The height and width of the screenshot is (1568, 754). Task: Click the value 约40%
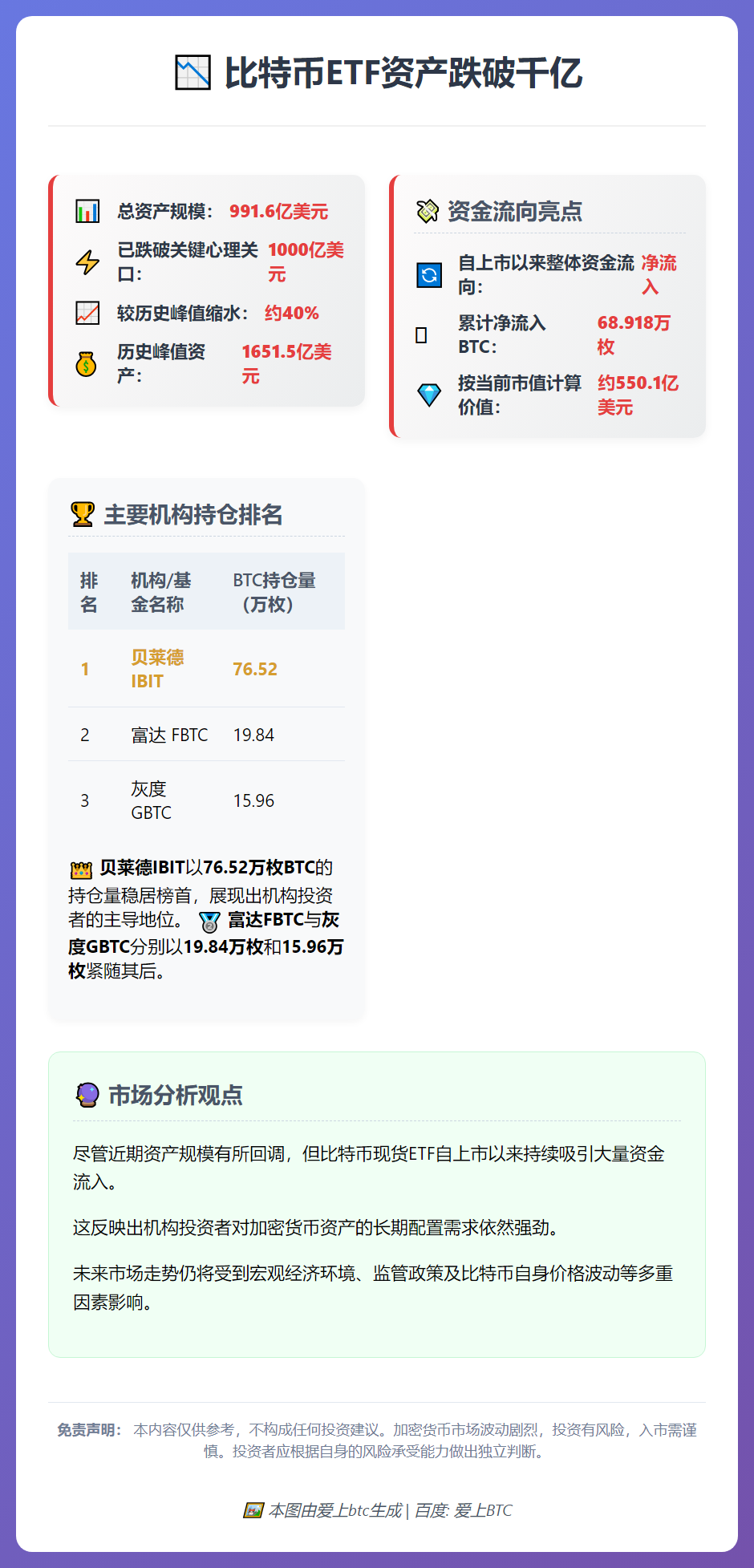tap(292, 313)
